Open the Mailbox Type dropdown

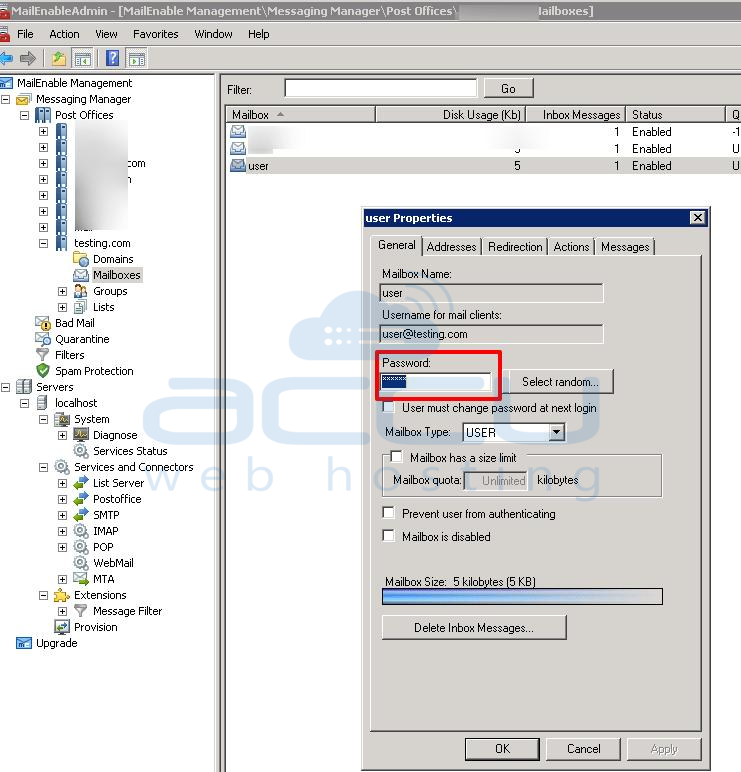(556, 432)
